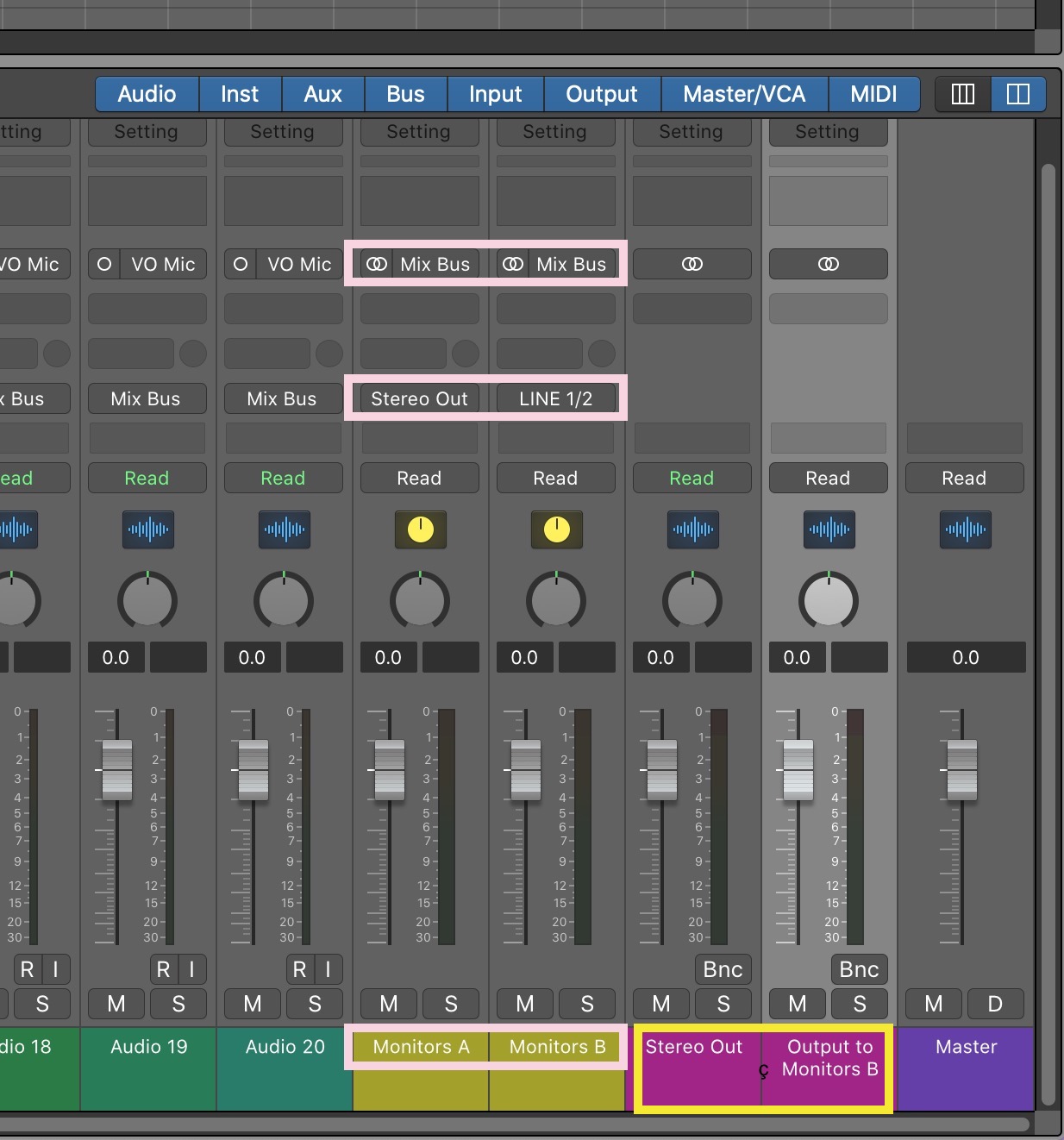
Task: Click the Bnc button on Stereo Out
Action: click(723, 969)
